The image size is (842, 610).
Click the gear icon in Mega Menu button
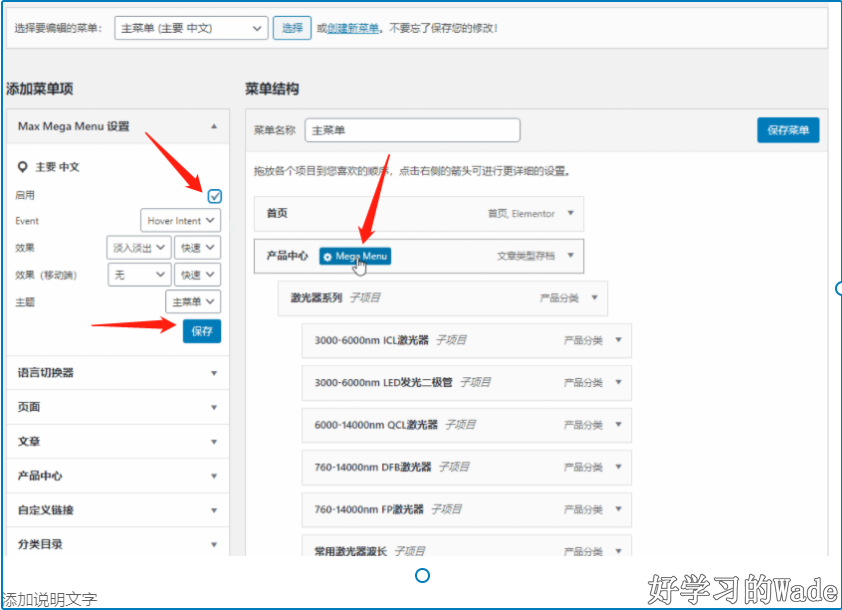pos(328,257)
